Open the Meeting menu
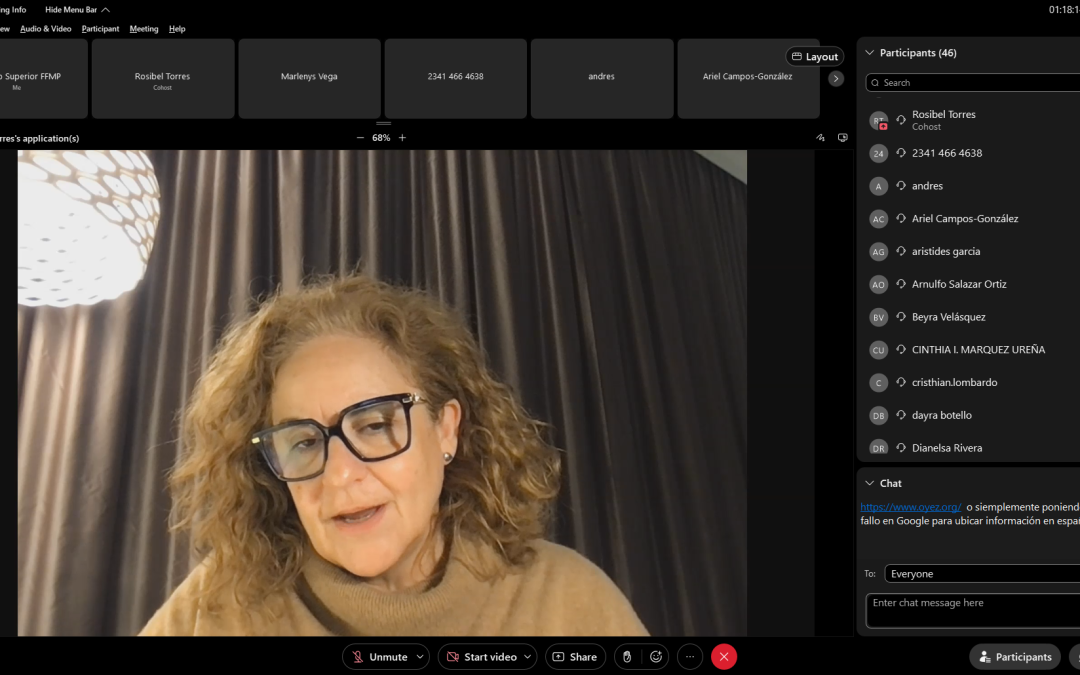Viewport: 1080px width, 675px height. coord(144,29)
